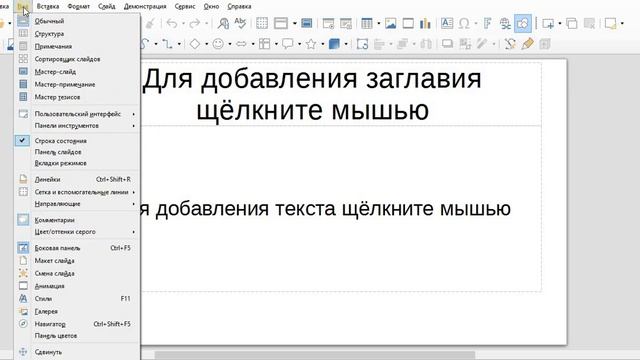
Task: Choose Мастер-слайд menu entry
Action: tap(77, 71)
